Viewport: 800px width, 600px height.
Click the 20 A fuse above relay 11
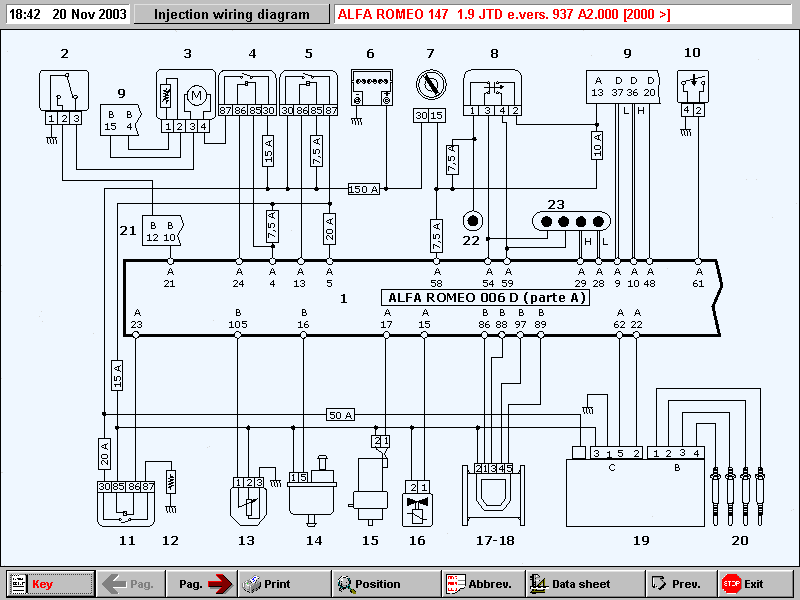click(104, 454)
